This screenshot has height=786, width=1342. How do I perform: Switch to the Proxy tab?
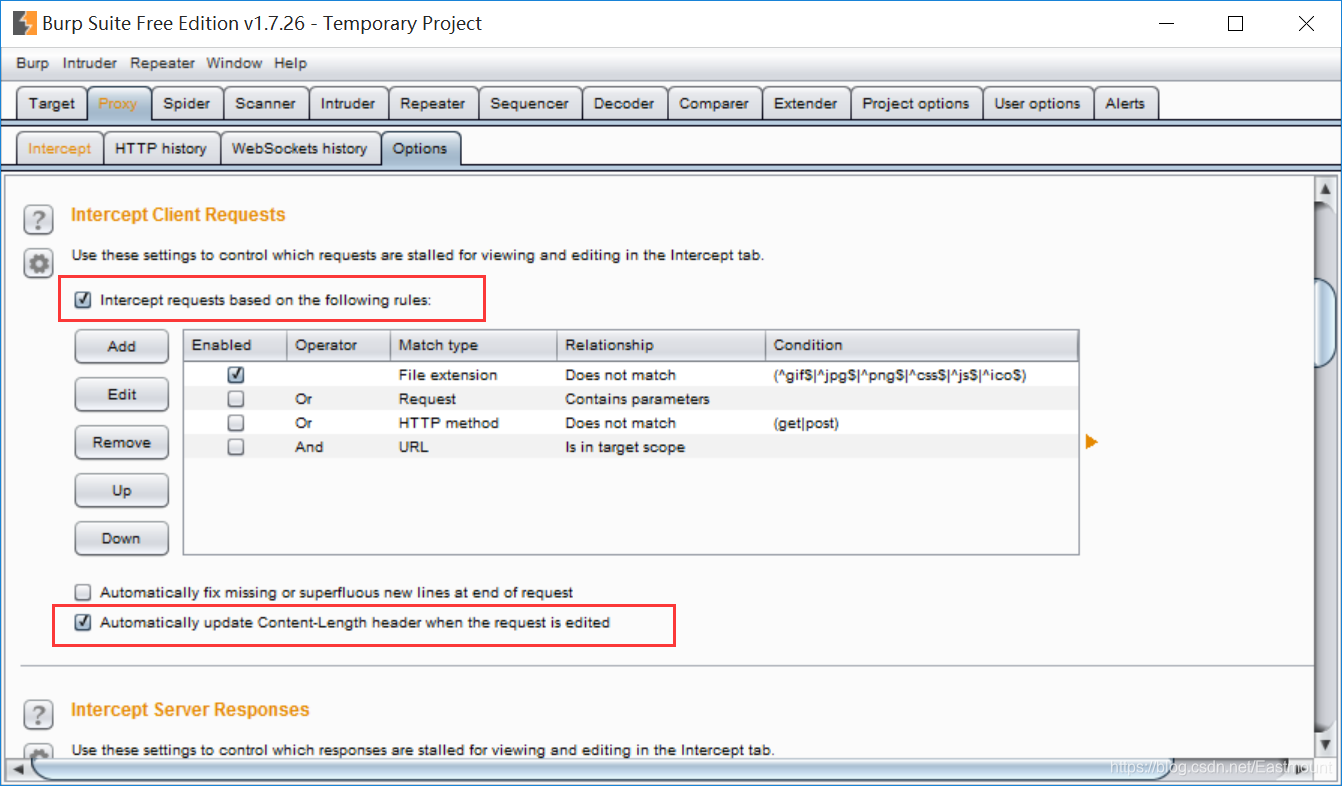[x=118, y=103]
